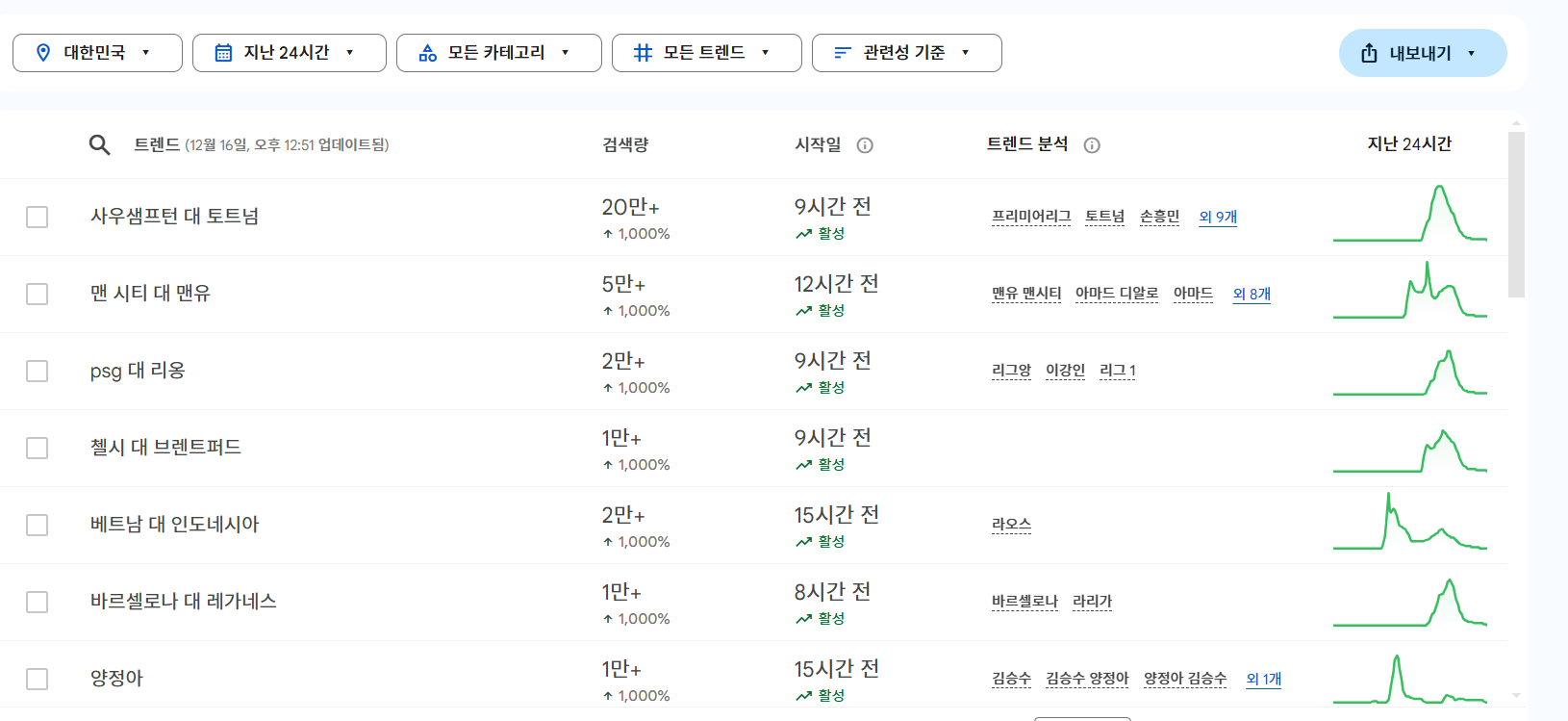Click the shapes icon in 모든 카테고리 filter
The width and height of the screenshot is (1568, 721).
point(427,53)
